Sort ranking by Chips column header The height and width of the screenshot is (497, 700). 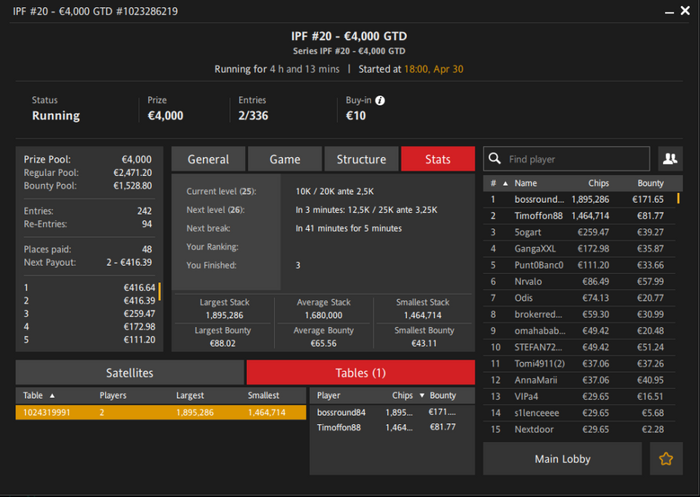[598, 183]
